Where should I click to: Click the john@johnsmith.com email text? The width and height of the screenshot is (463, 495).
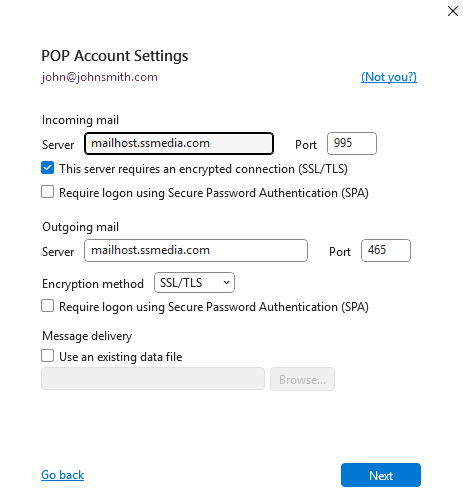coord(99,77)
